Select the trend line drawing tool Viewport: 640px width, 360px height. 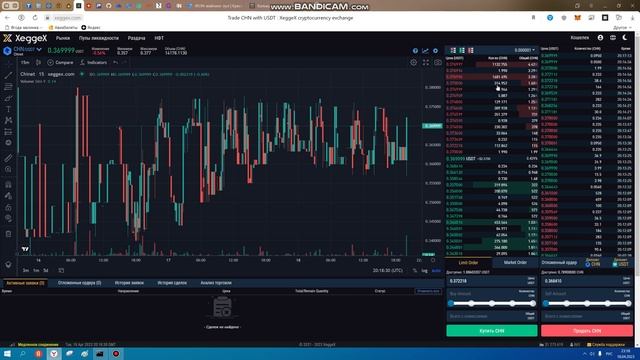click(x=8, y=75)
